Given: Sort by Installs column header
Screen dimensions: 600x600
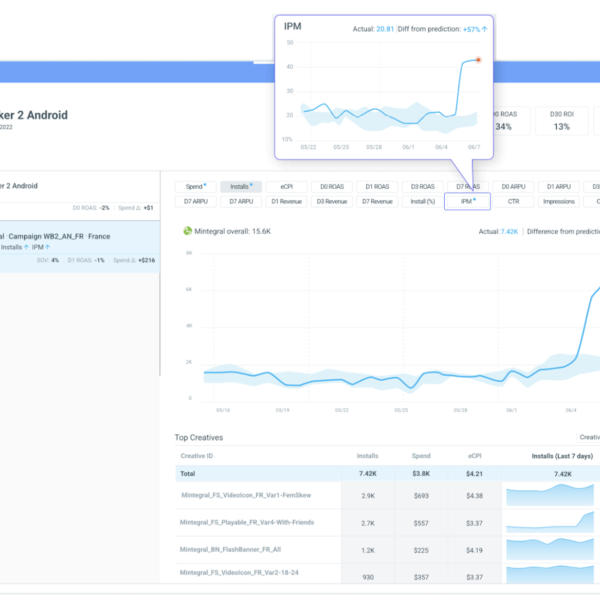Looking at the screenshot, I should [367, 456].
